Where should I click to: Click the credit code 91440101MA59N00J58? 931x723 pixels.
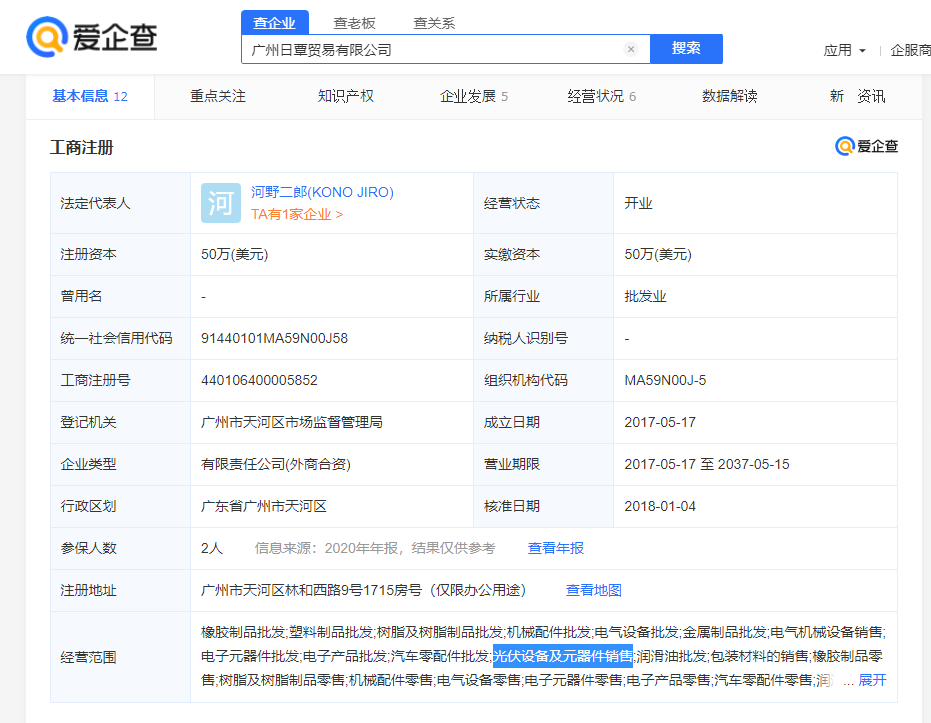click(274, 338)
